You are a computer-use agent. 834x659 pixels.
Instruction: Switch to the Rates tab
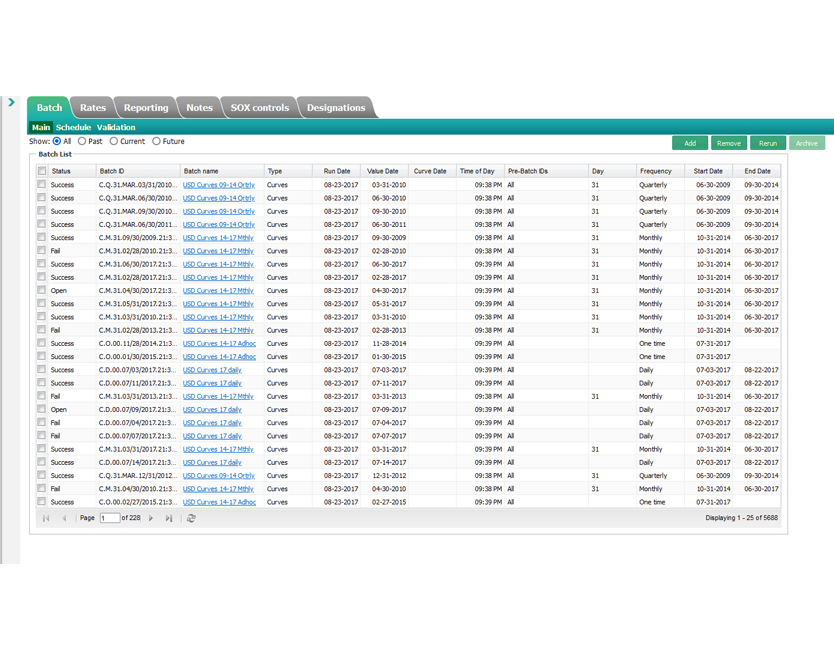(x=93, y=108)
